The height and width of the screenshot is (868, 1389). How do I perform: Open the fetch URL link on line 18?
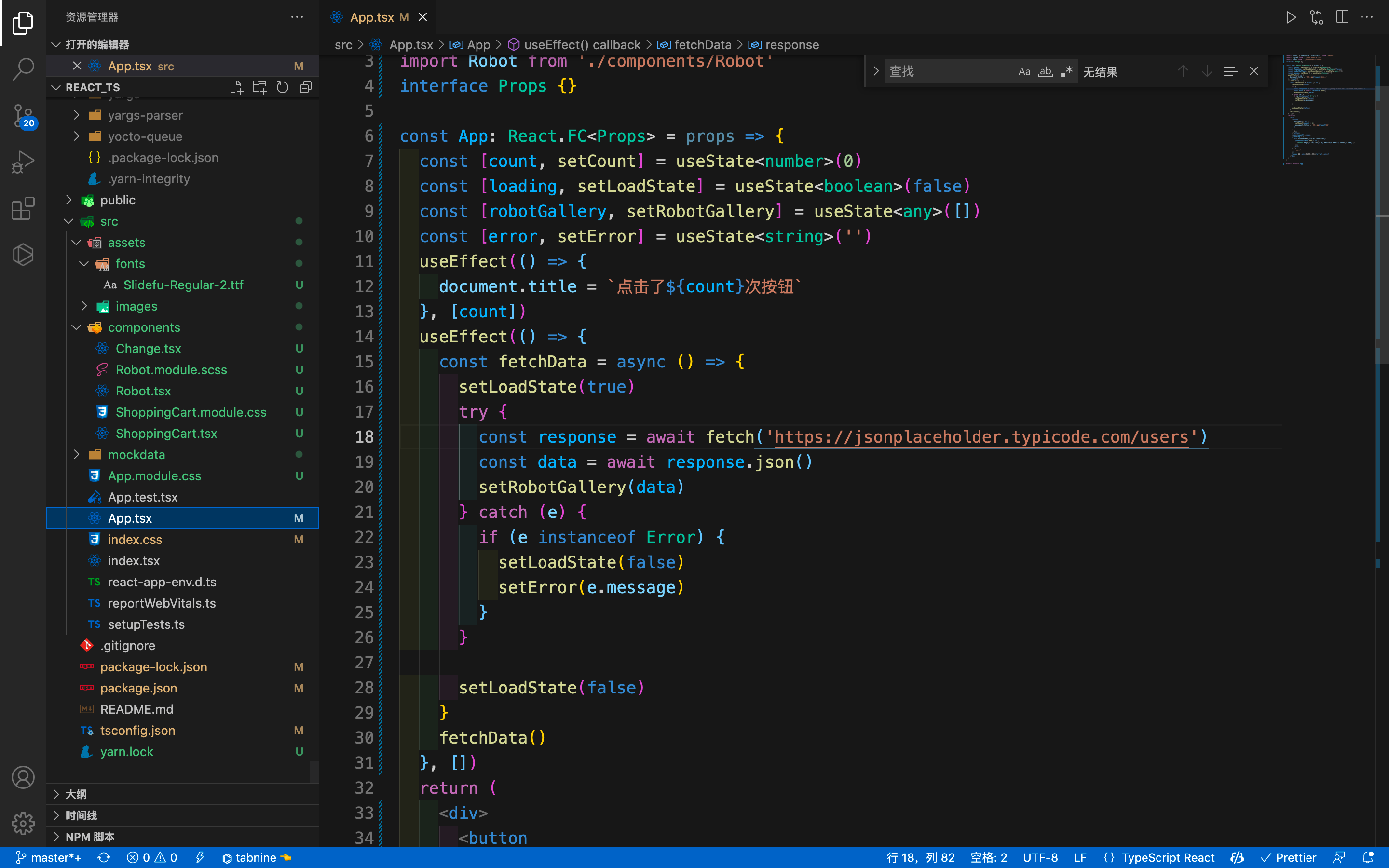pos(981,437)
